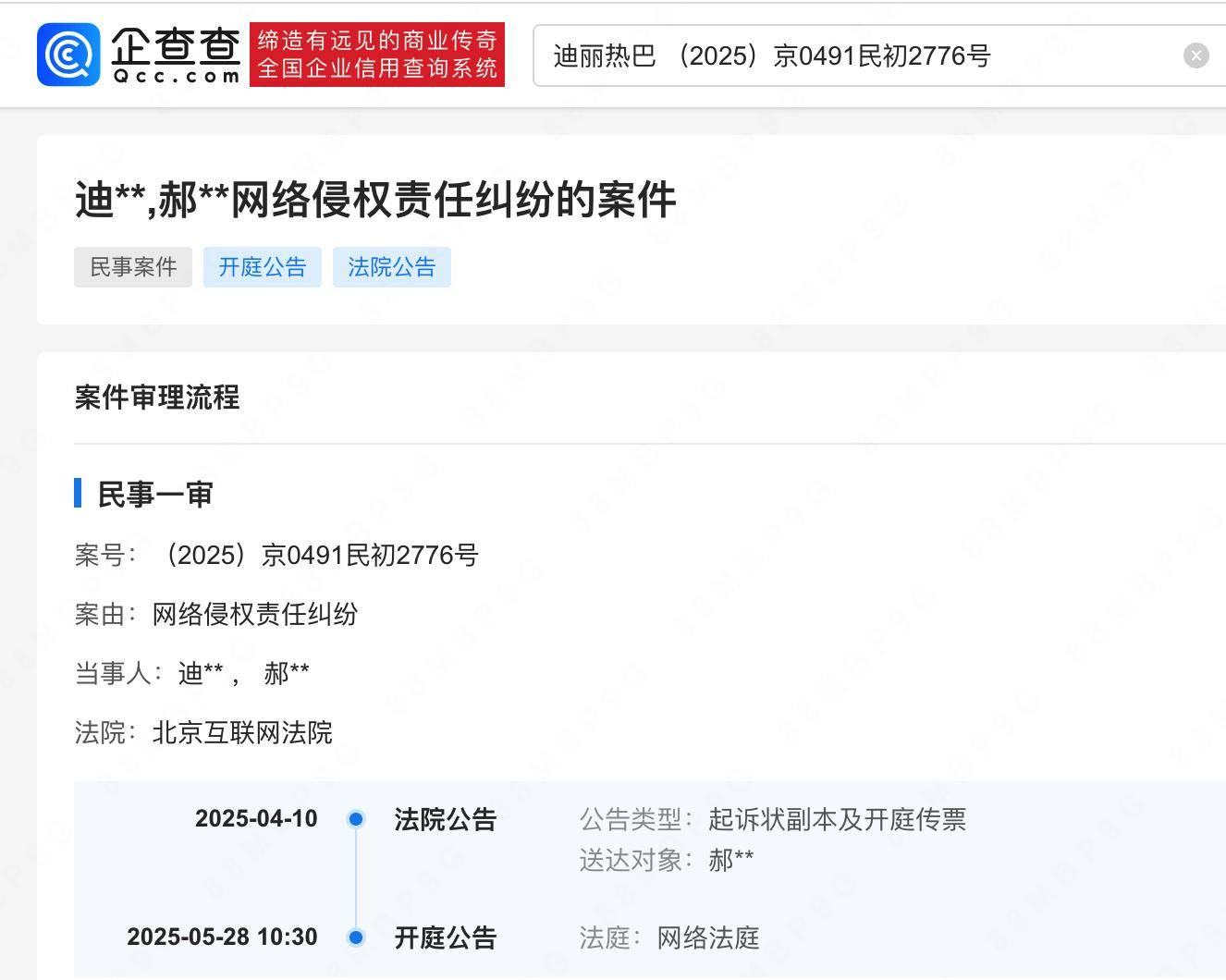Screen dimensions: 1226x980
Task: Click the 开庭公告 timeline entry title
Action: pyautogui.click(x=446, y=937)
